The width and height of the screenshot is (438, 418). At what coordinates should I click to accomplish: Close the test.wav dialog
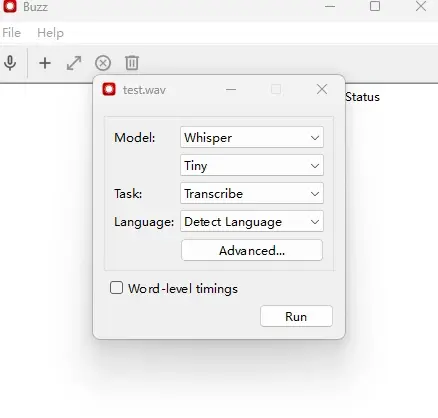coord(322,89)
